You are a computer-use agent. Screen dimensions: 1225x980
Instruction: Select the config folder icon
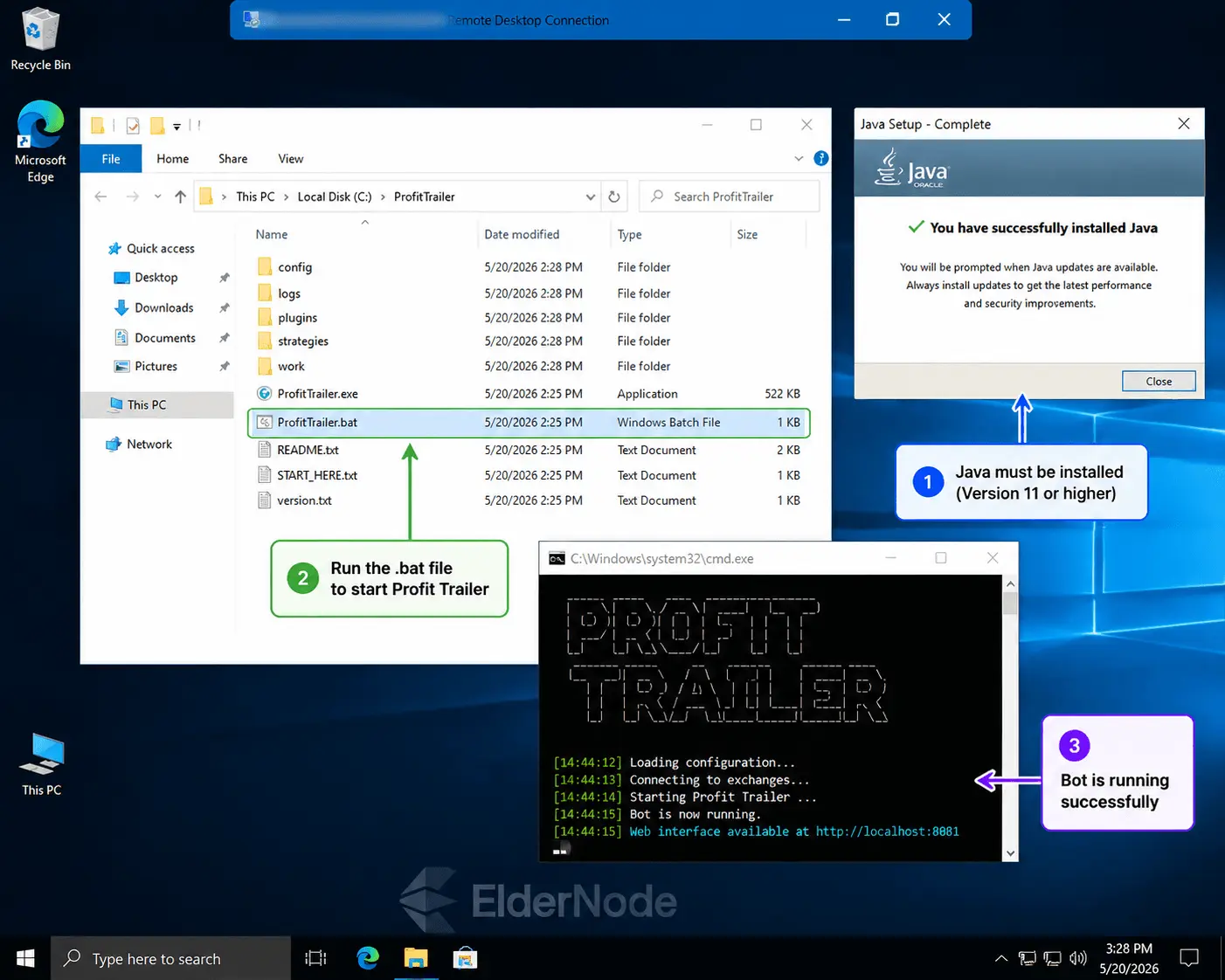coord(265,267)
